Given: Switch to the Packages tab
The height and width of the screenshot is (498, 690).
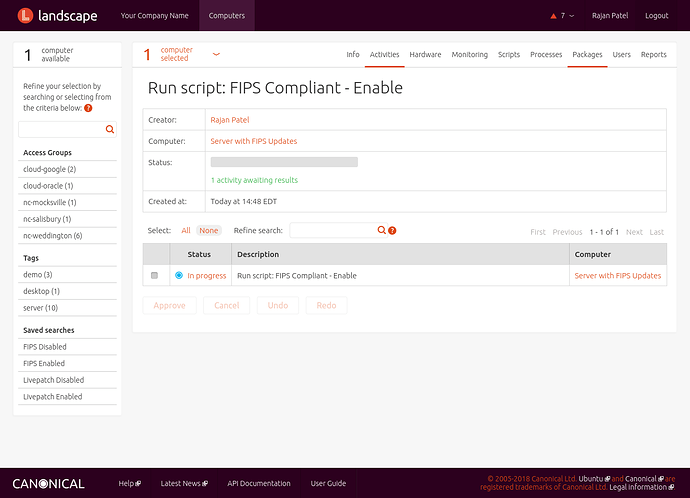Looking at the screenshot, I should 587,55.
